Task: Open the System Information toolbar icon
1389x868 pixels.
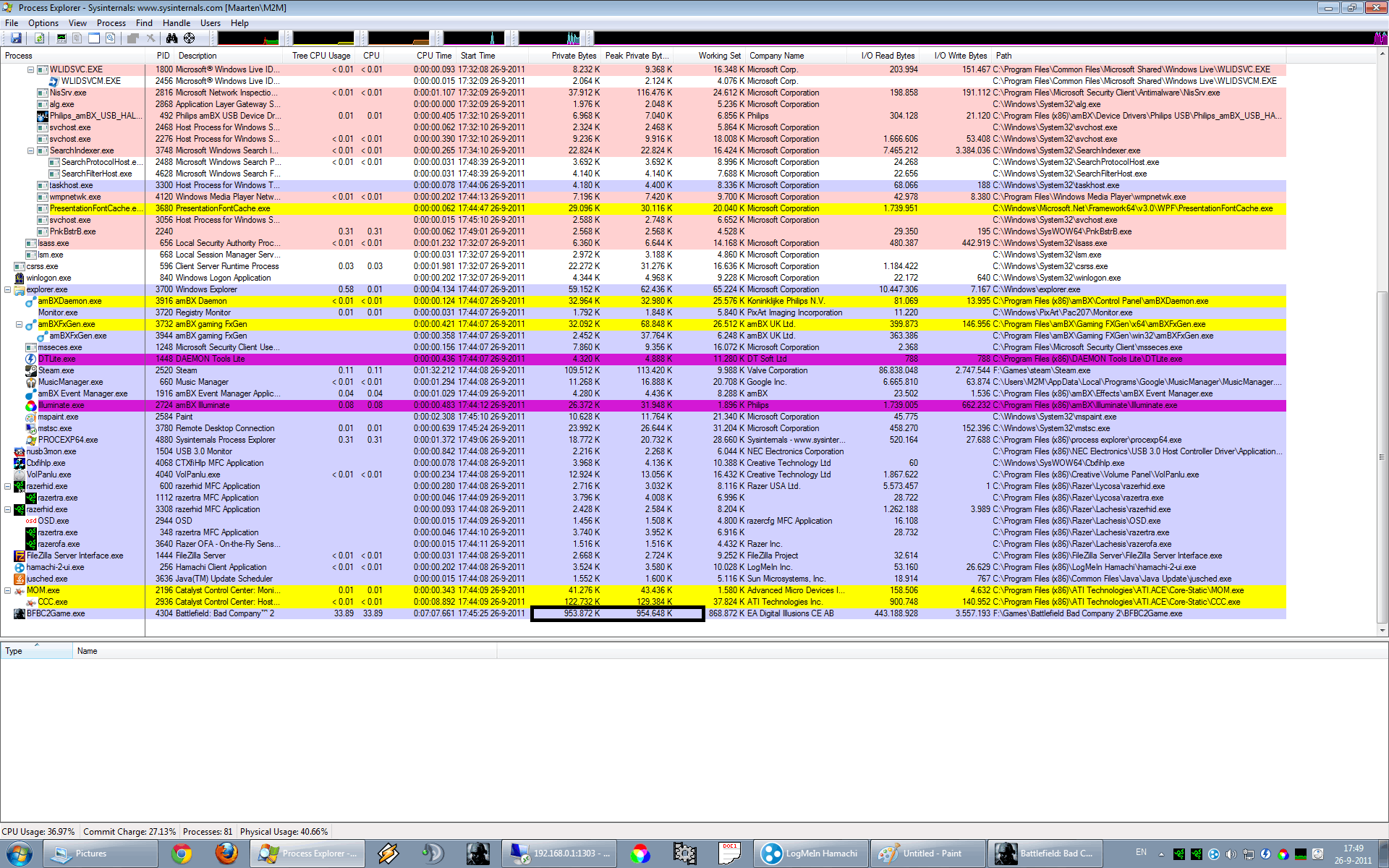Action: point(61,38)
